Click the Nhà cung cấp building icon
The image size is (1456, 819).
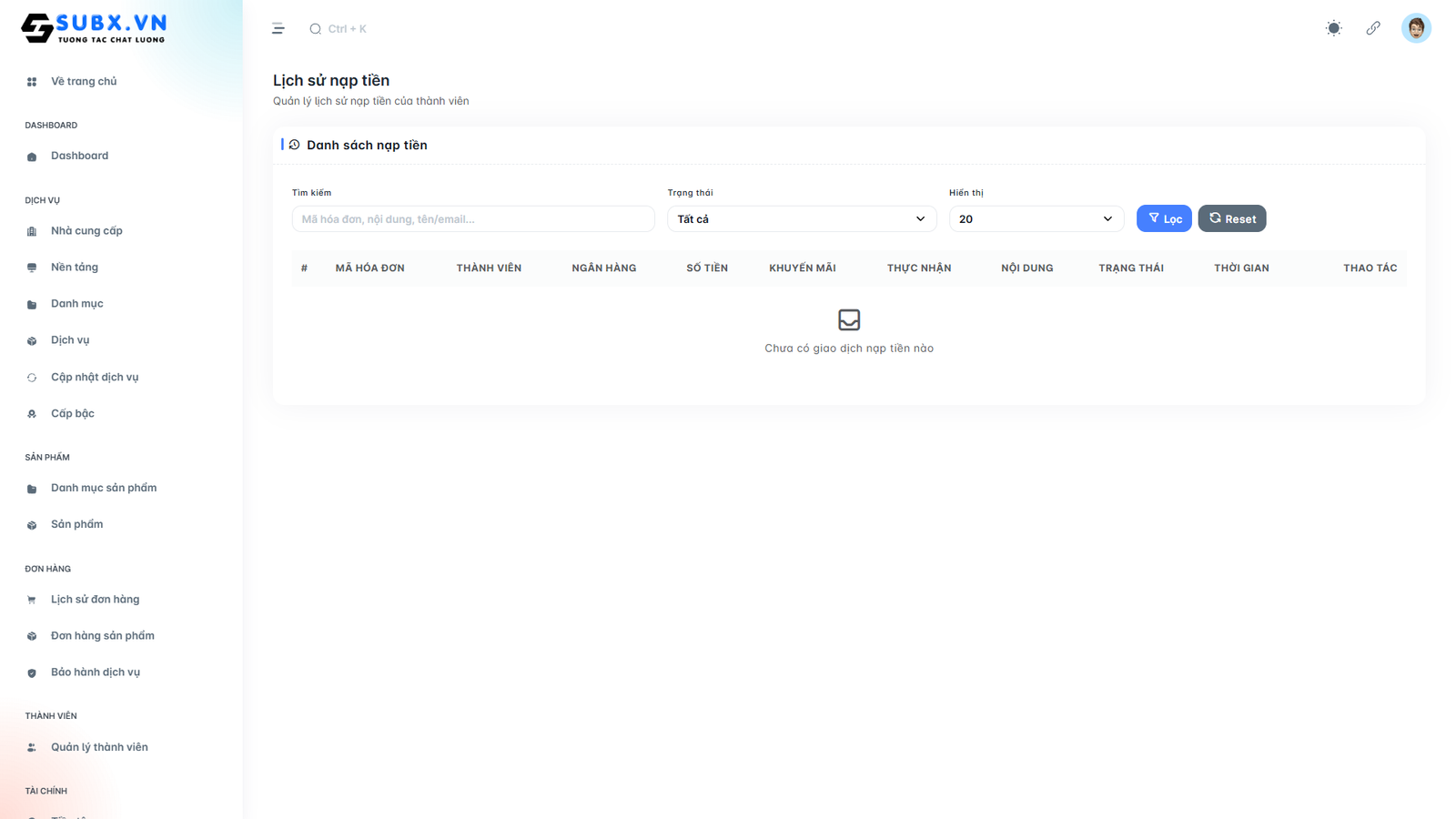tap(31, 230)
